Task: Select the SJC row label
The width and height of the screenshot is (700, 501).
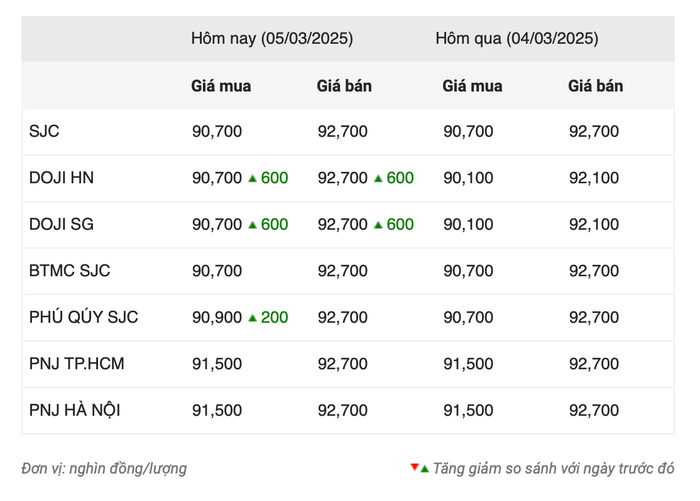Action: (44, 131)
